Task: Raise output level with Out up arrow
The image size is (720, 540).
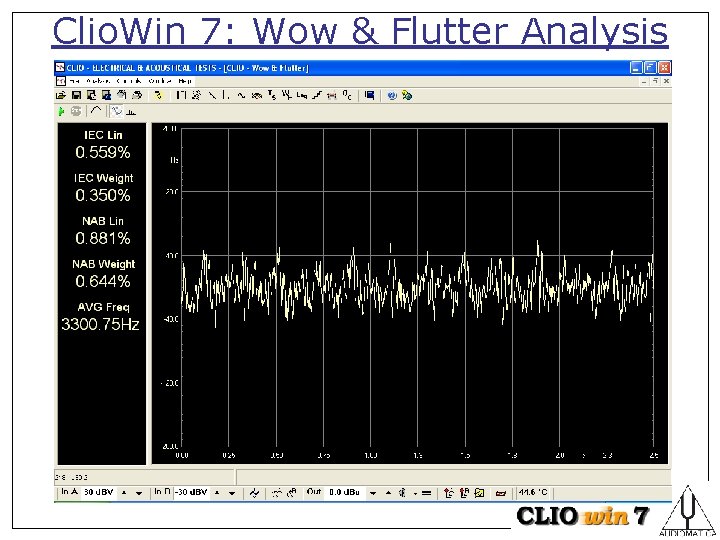Action: (388, 493)
